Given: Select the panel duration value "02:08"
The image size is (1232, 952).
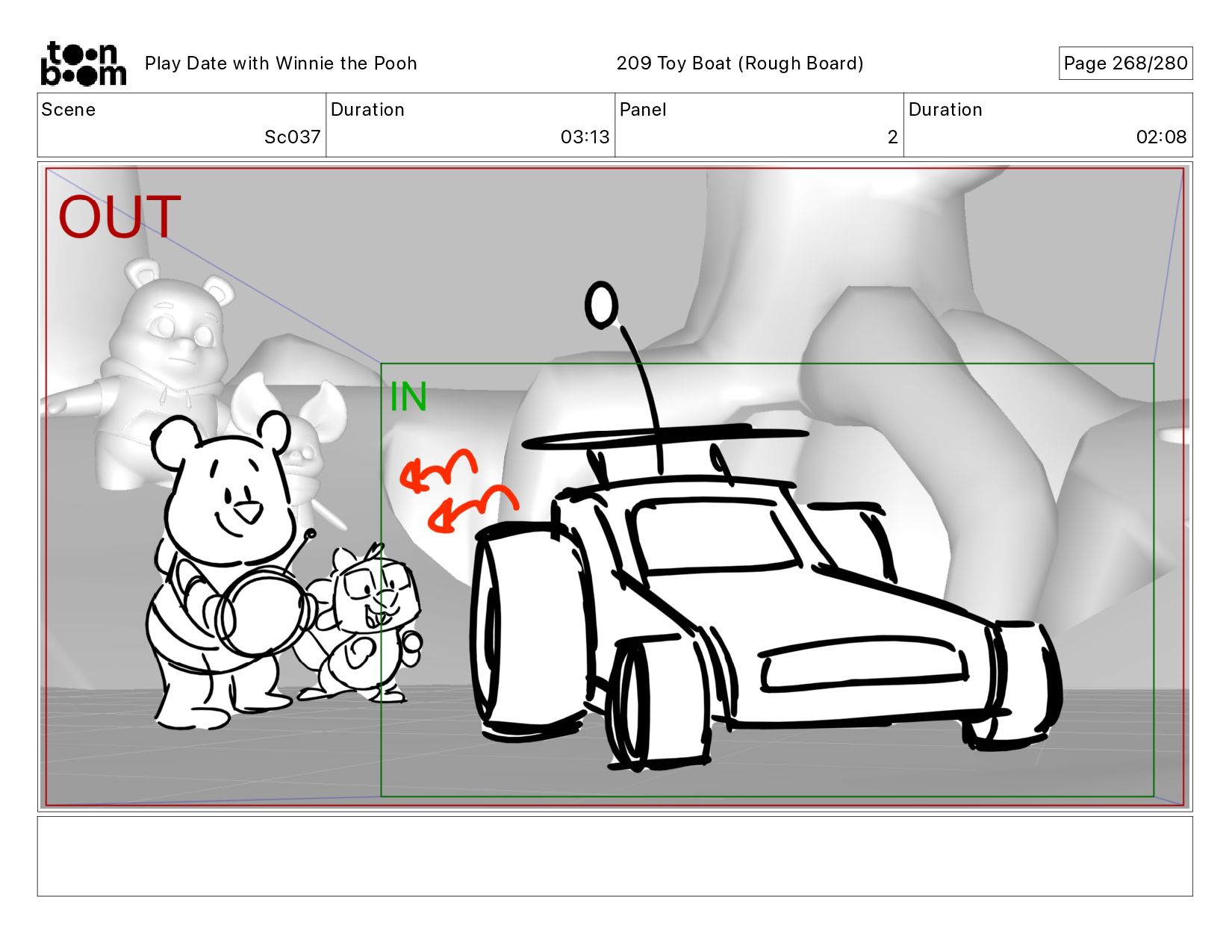Looking at the screenshot, I should [1161, 137].
